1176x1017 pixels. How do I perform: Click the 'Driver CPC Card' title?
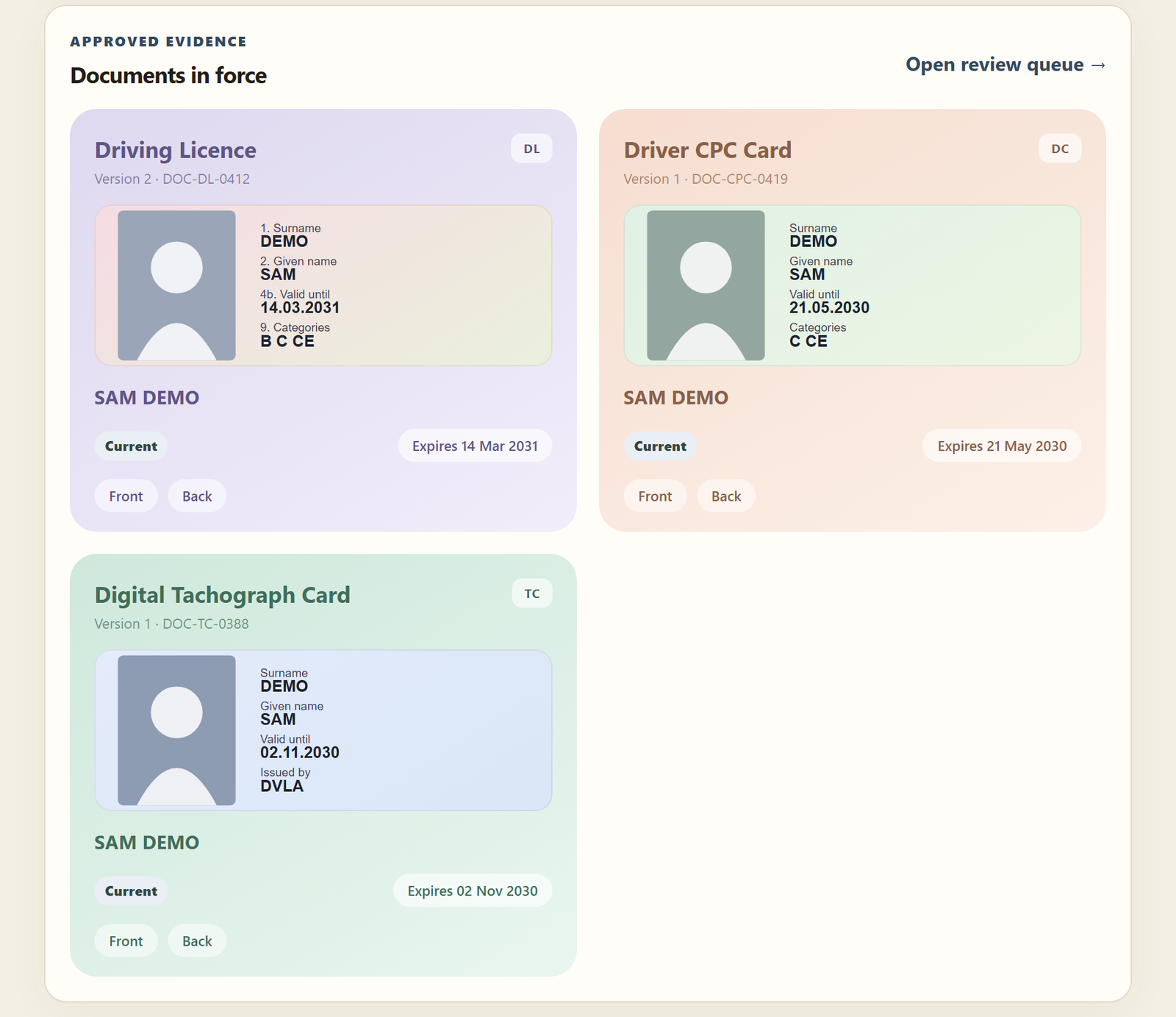(707, 150)
